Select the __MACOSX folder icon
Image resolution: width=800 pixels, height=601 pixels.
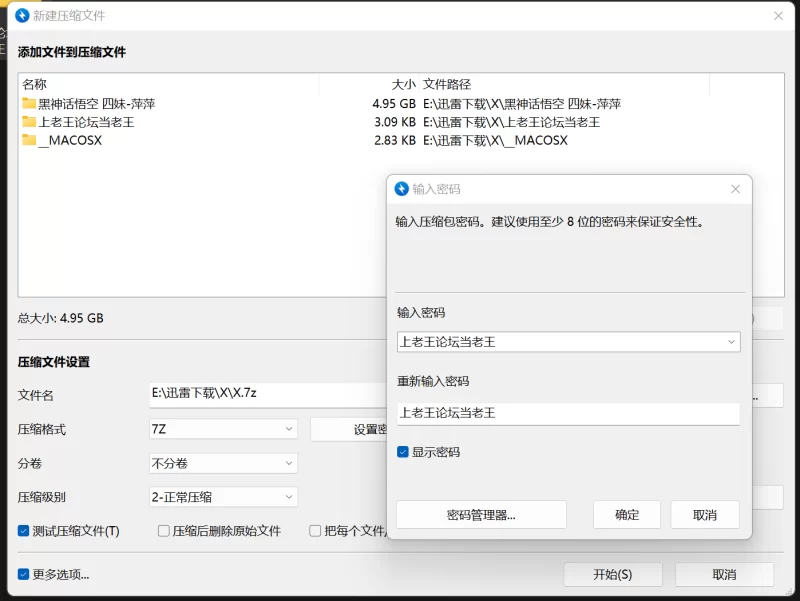coord(29,140)
